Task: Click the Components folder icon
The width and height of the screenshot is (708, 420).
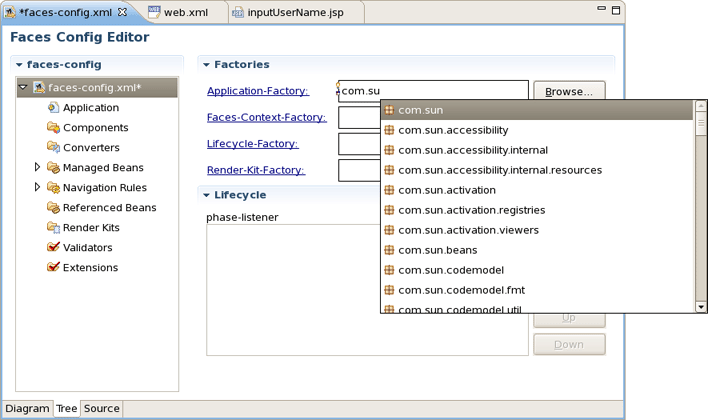Action: [53, 128]
